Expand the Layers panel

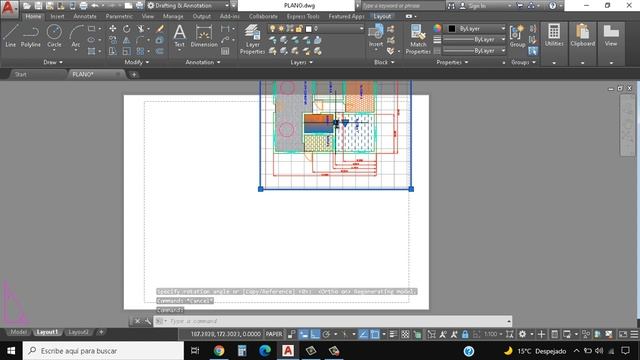pyautogui.click(x=302, y=62)
